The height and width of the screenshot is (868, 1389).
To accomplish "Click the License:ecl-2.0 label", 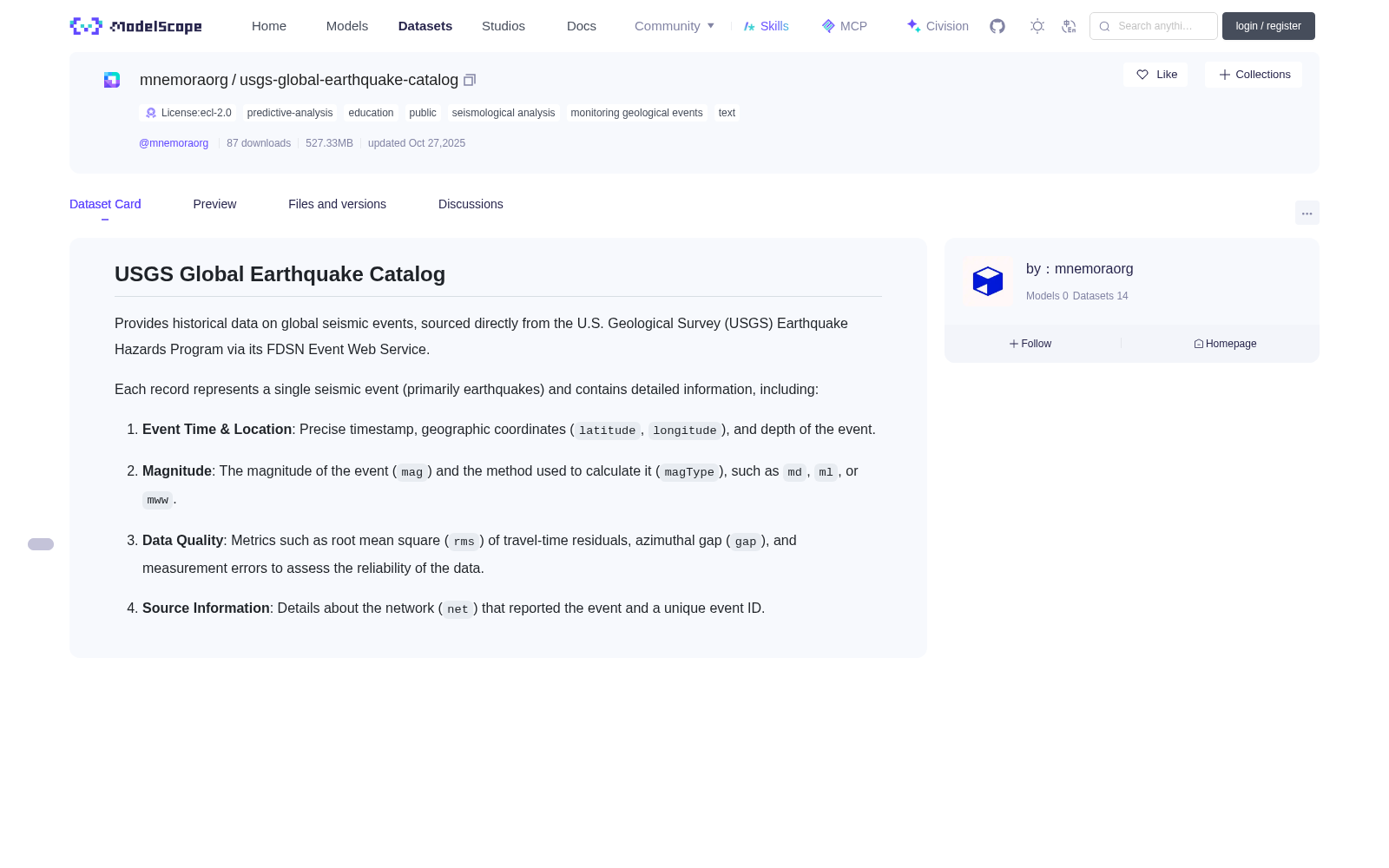I will [x=196, y=113].
